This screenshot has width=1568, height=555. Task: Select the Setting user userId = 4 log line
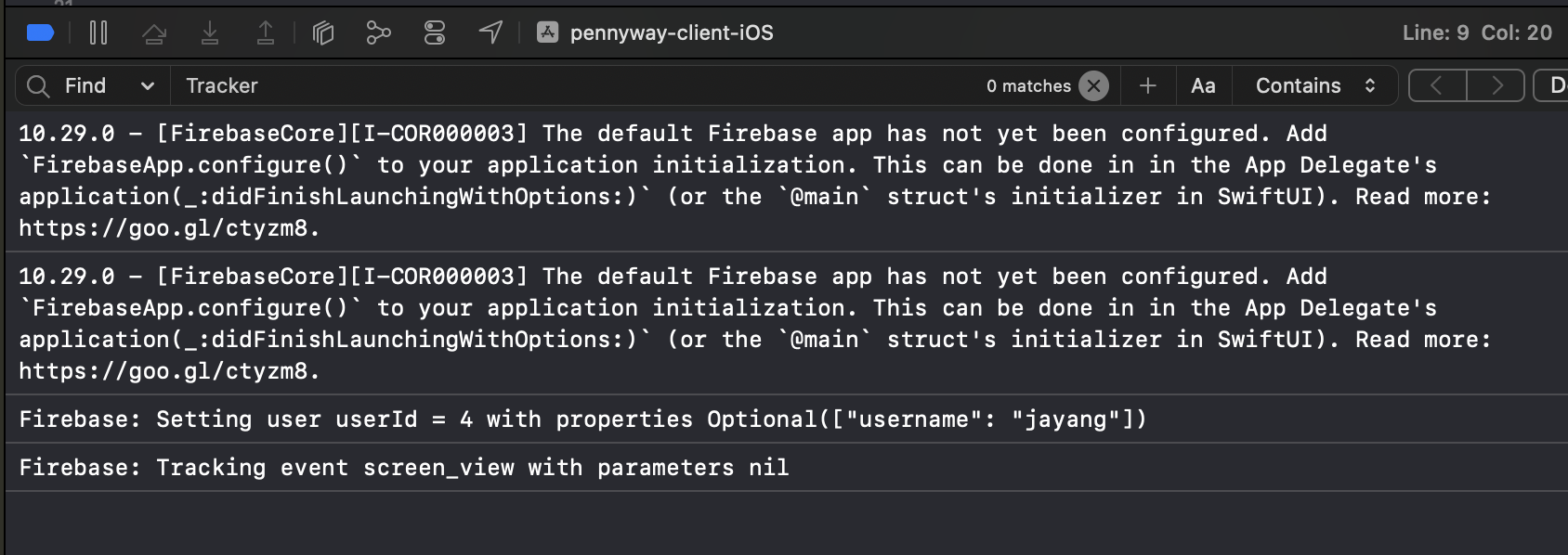(786, 419)
